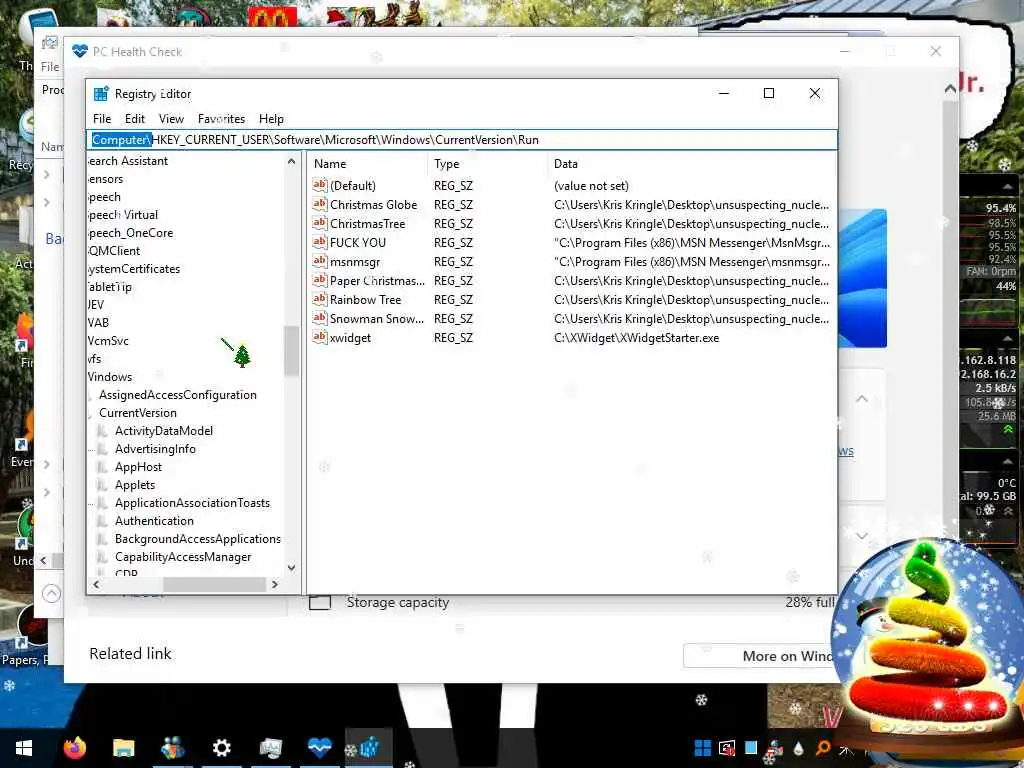The height and width of the screenshot is (768, 1024).
Task: Select the (Default) value icon
Action: pos(319,185)
